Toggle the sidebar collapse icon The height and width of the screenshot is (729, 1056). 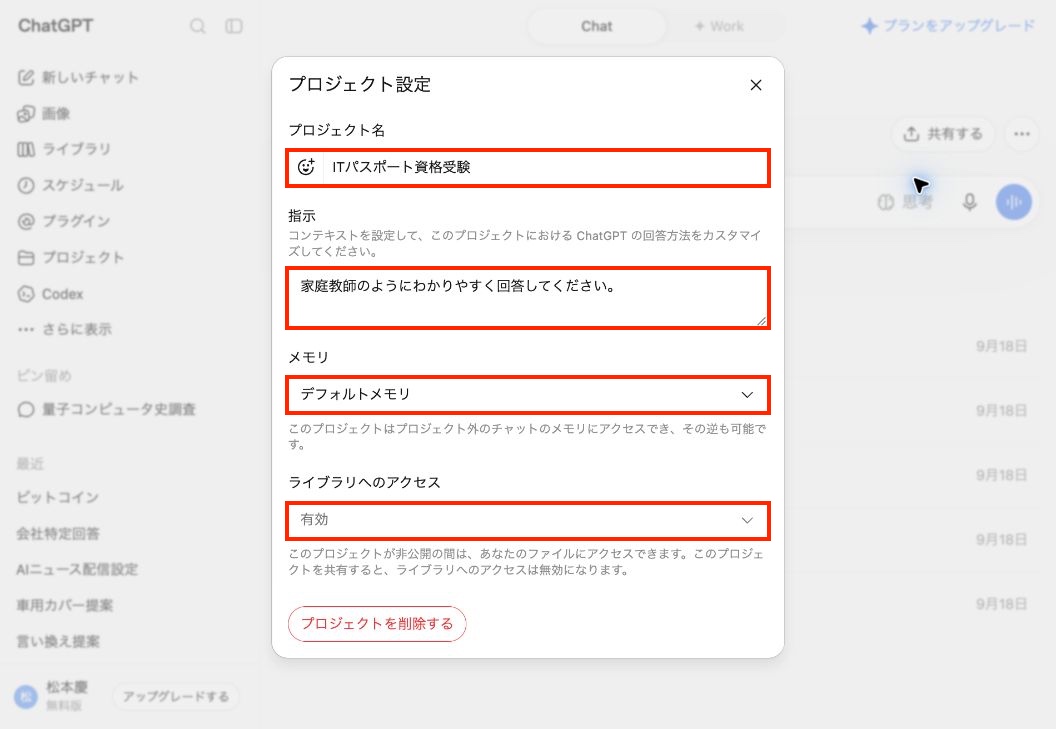pyautogui.click(x=234, y=26)
